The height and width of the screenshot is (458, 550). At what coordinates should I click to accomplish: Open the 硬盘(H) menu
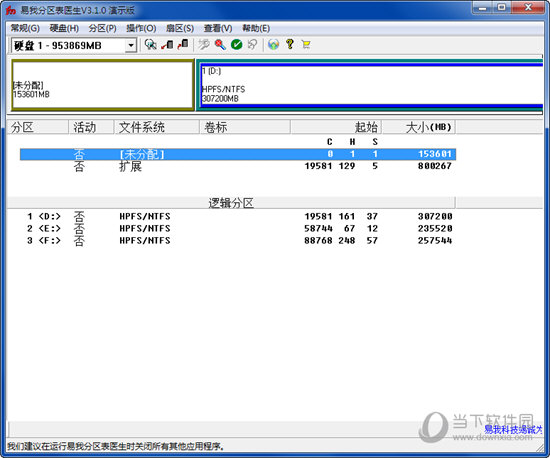(64, 28)
